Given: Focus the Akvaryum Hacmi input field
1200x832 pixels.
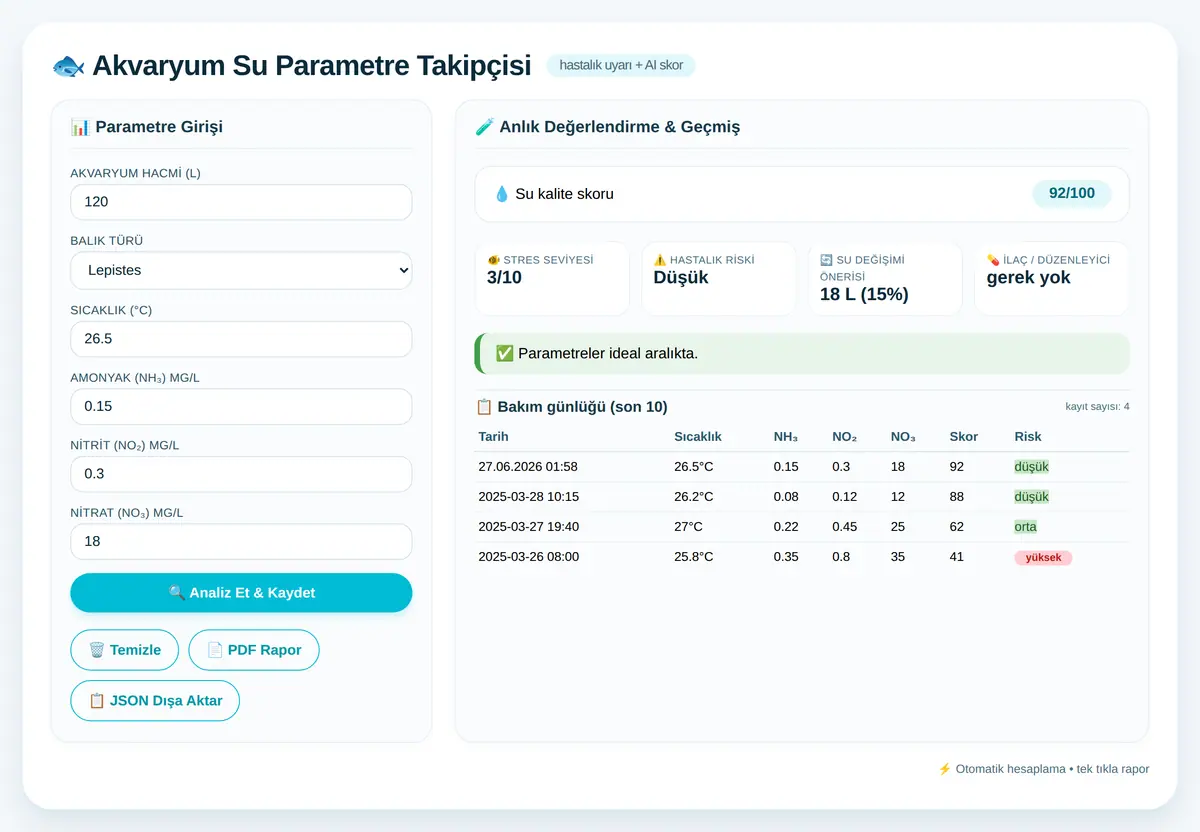Looking at the screenshot, I should tap(241, 202).
